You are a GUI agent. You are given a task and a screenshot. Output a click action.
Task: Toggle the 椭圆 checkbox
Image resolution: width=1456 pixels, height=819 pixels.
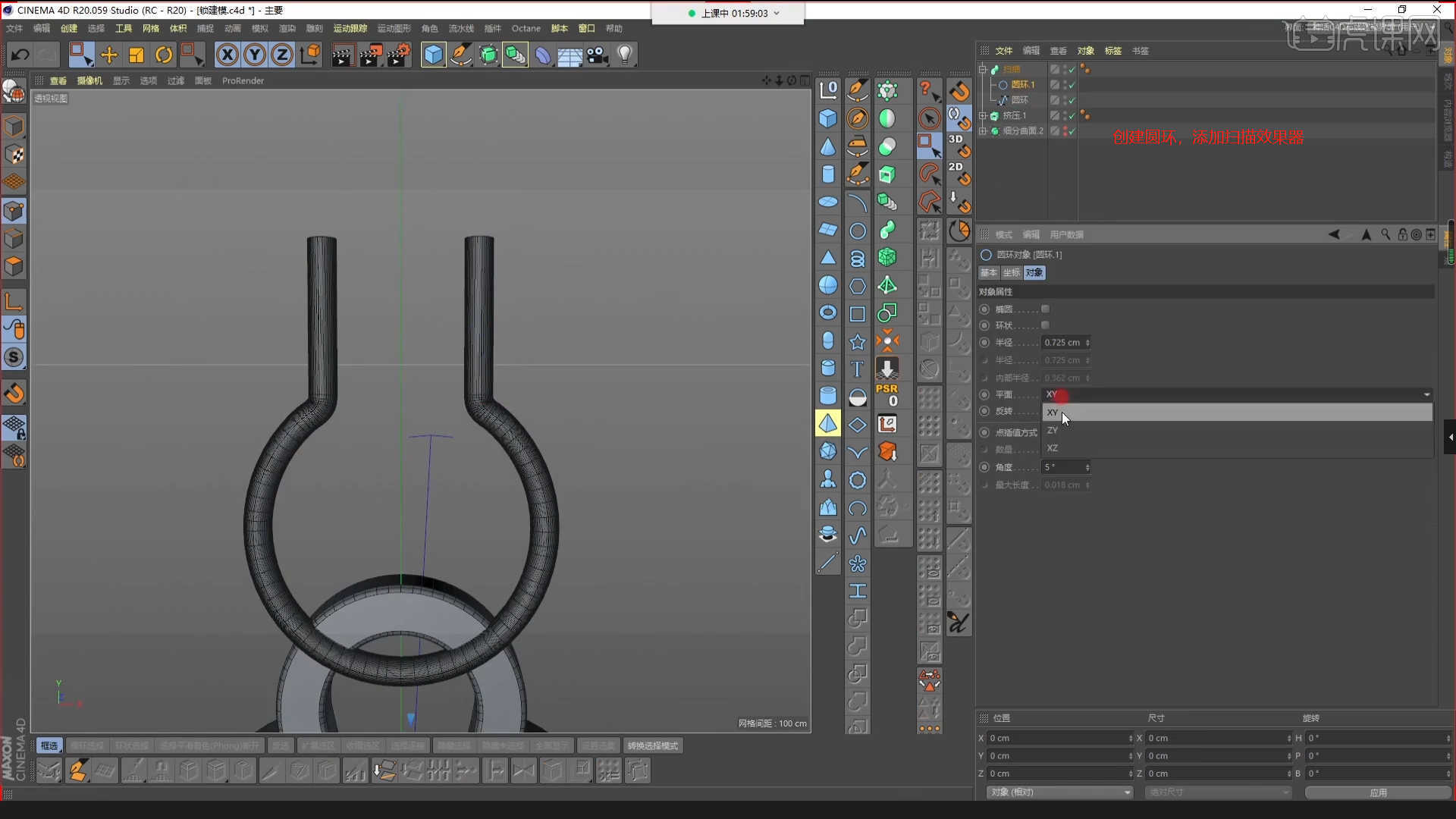(1045, 309)
